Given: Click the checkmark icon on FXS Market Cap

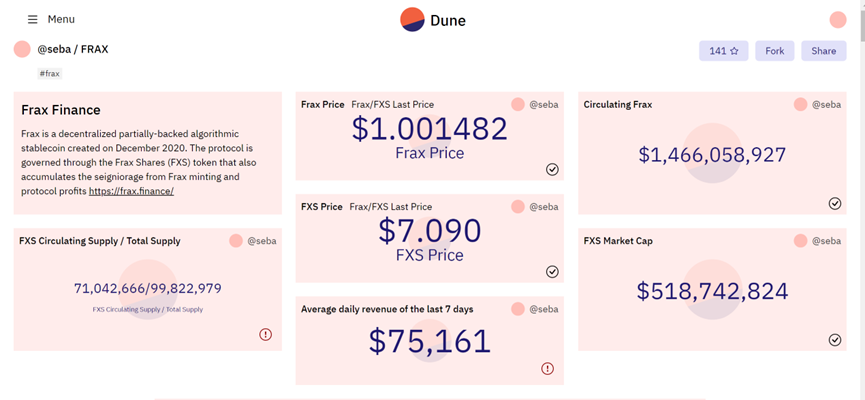Looking at the screenshot, I should pos(835,340).
